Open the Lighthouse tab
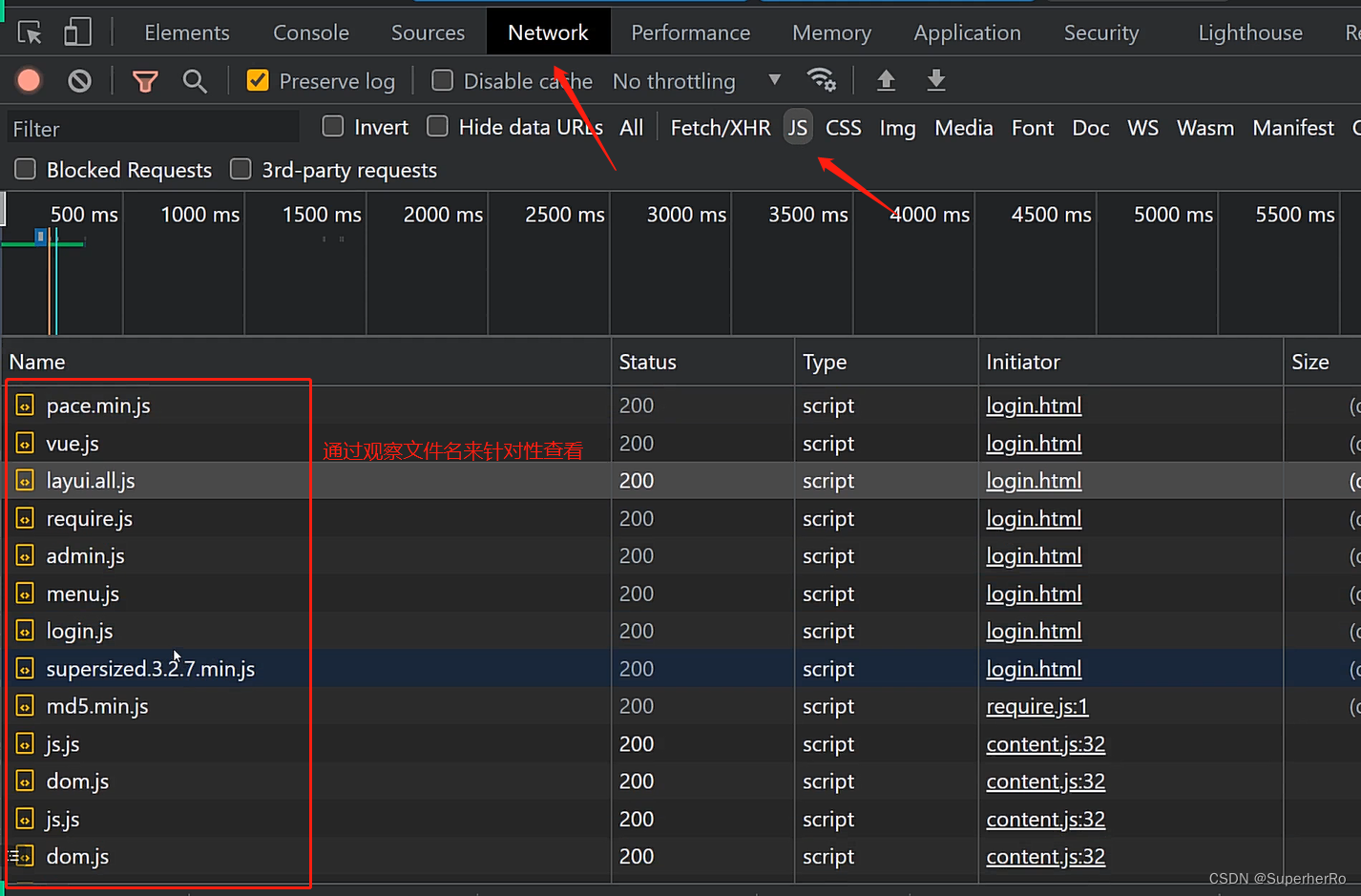Screen dimensions: 1361x896 (1250, 32)
